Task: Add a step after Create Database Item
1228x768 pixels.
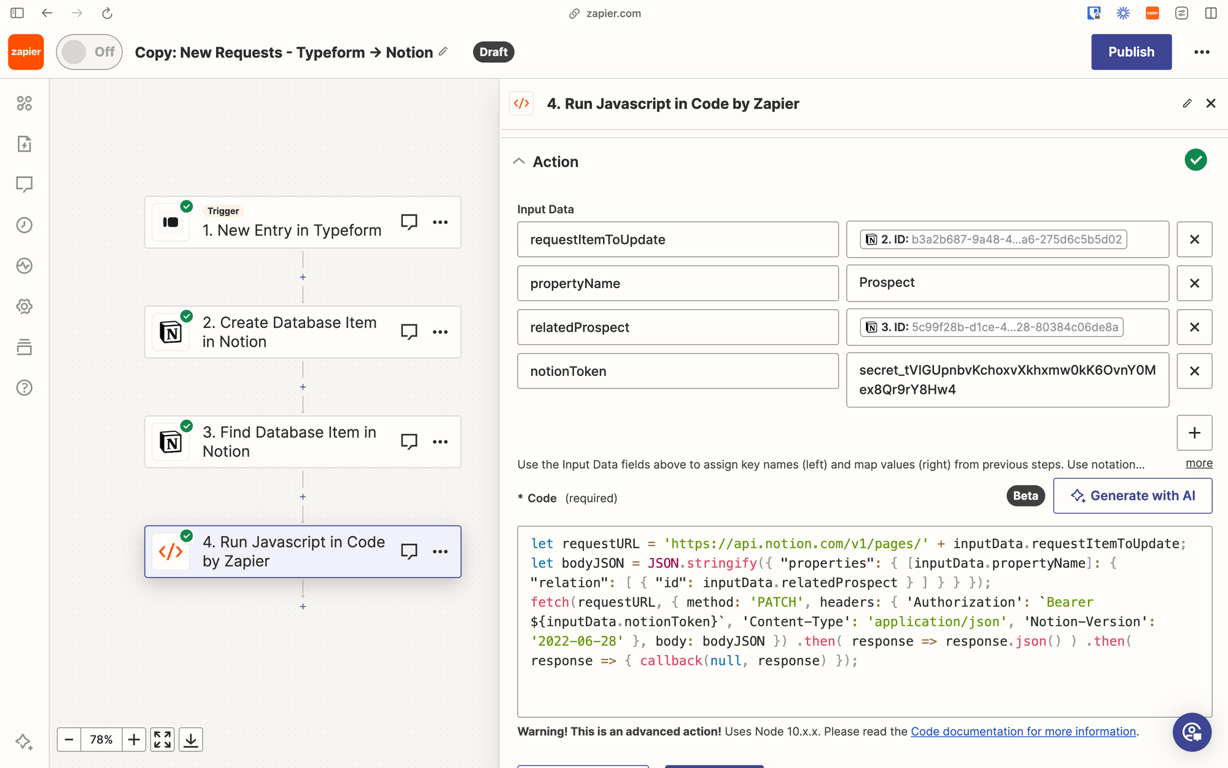Action: click(x=303, y=387)
